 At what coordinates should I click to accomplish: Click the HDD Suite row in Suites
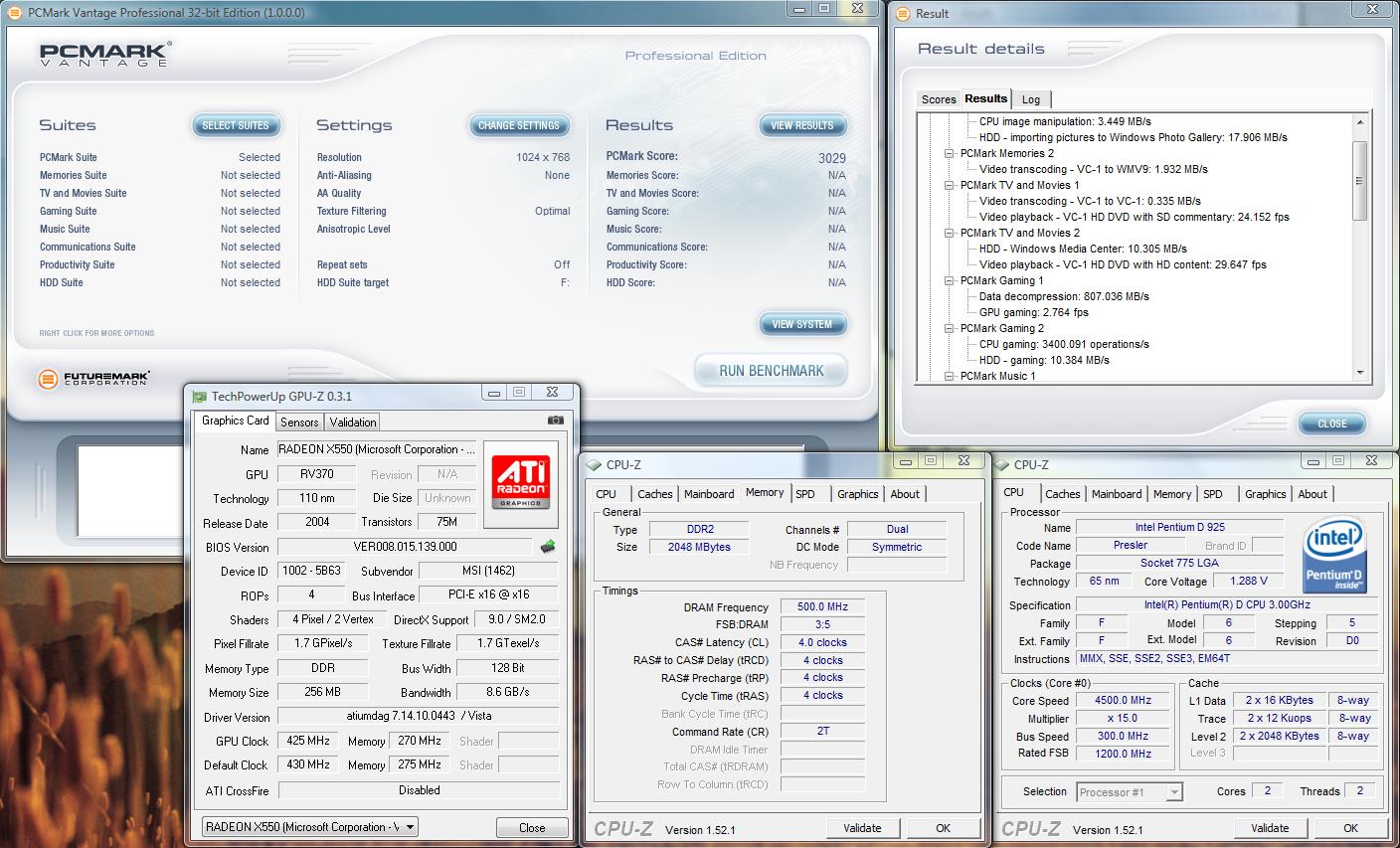pos(160,282)
